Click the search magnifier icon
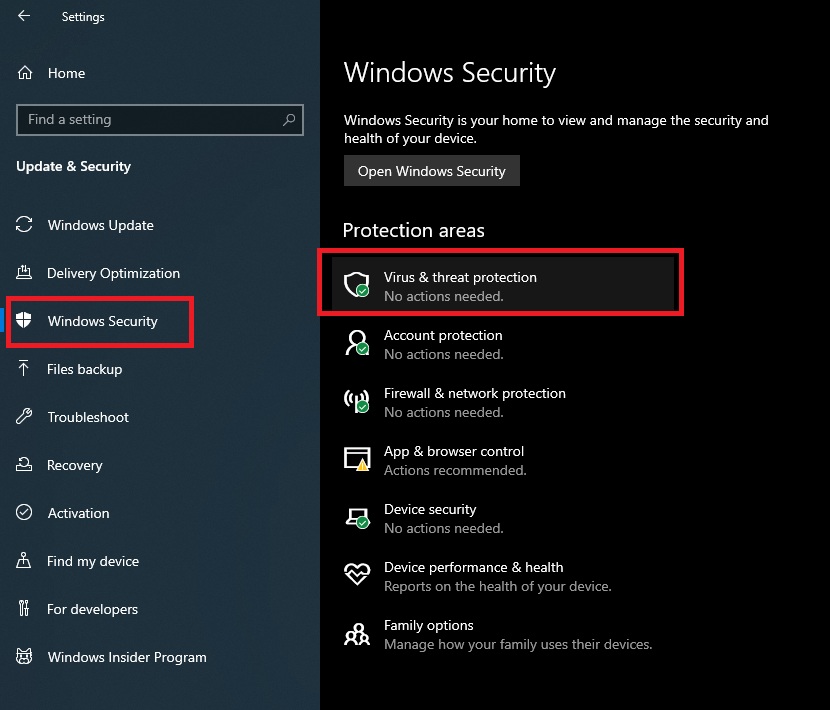This screenshot has height=710, width=830. click(x=289, y=120)
